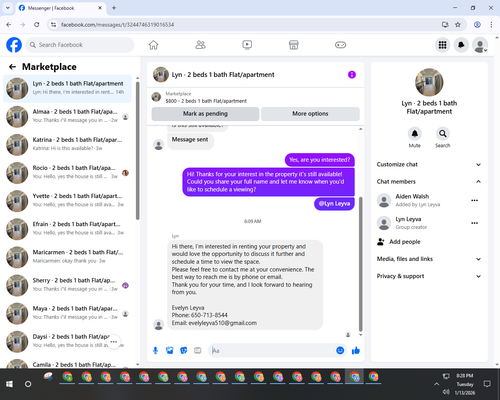The image size is (500, 400).
Task: Open the Rocio conversation
Action: (x=67, y=173)
